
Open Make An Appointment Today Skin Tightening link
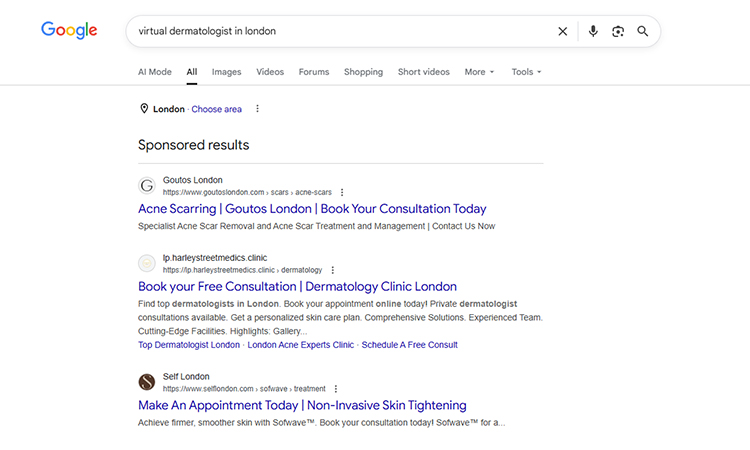coord(302,405)
